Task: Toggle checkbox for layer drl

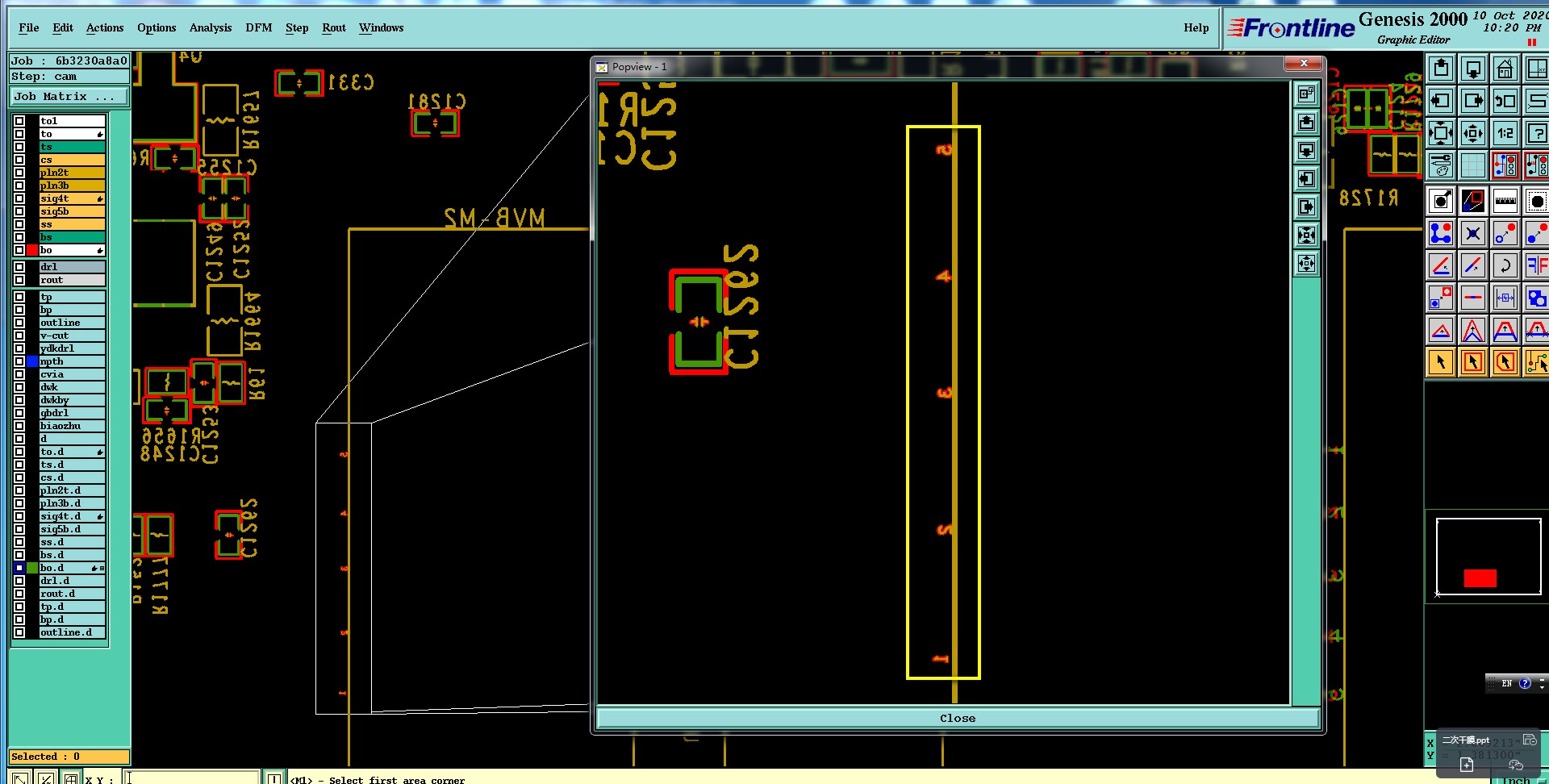Action: (19, 267)
